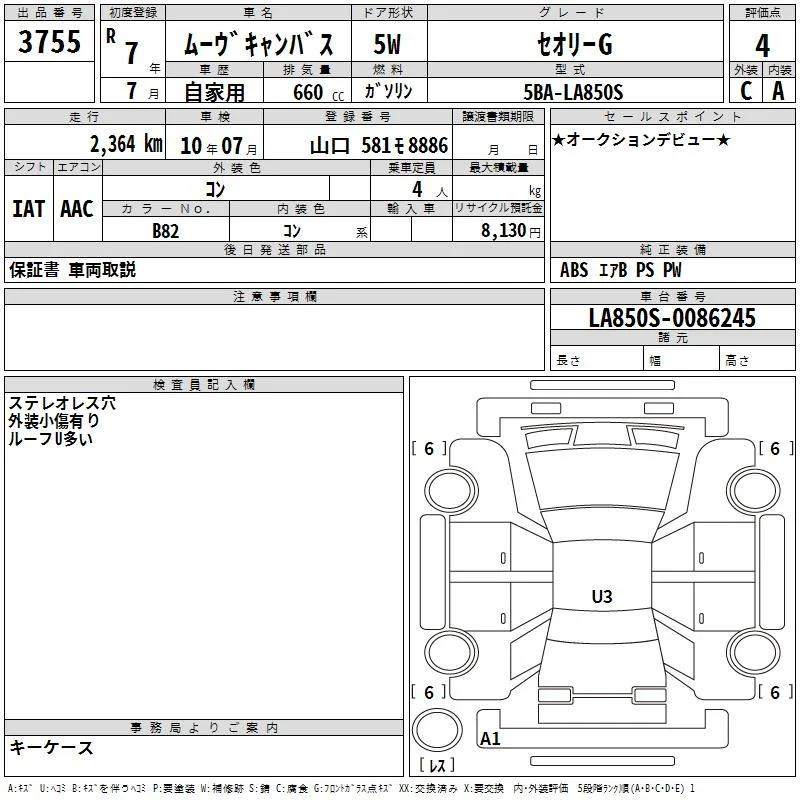Click lot number 3755
Viewport: 800px width, 800px height.
tap(49, 42)
